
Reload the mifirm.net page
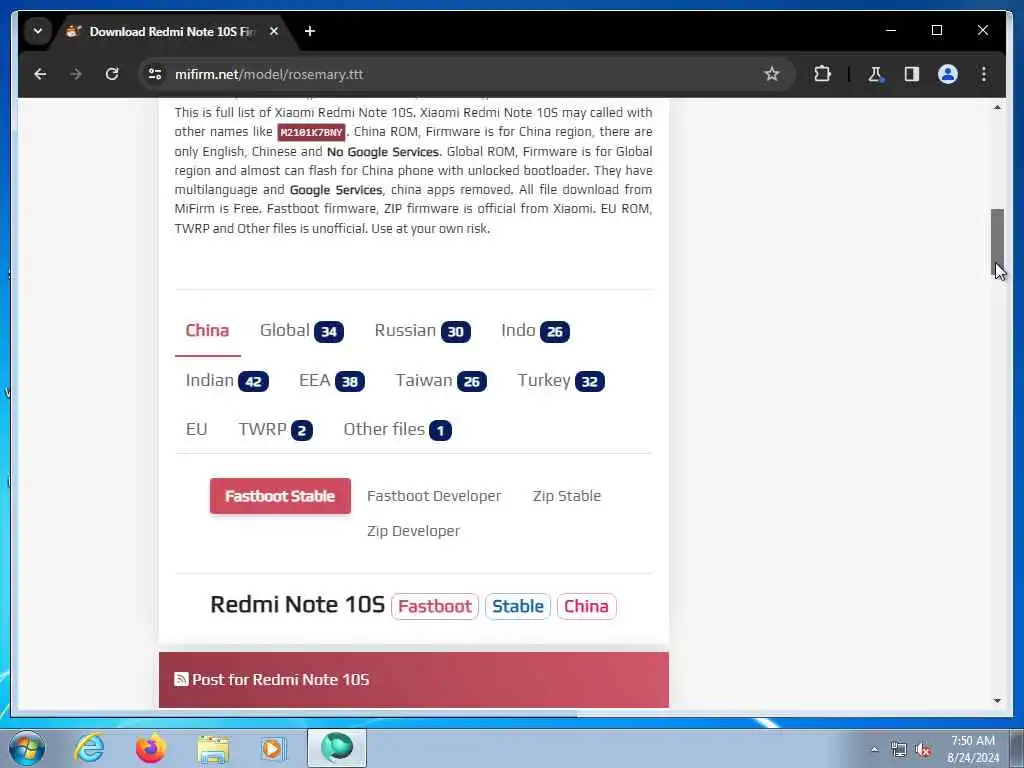[x=112, y=74]
